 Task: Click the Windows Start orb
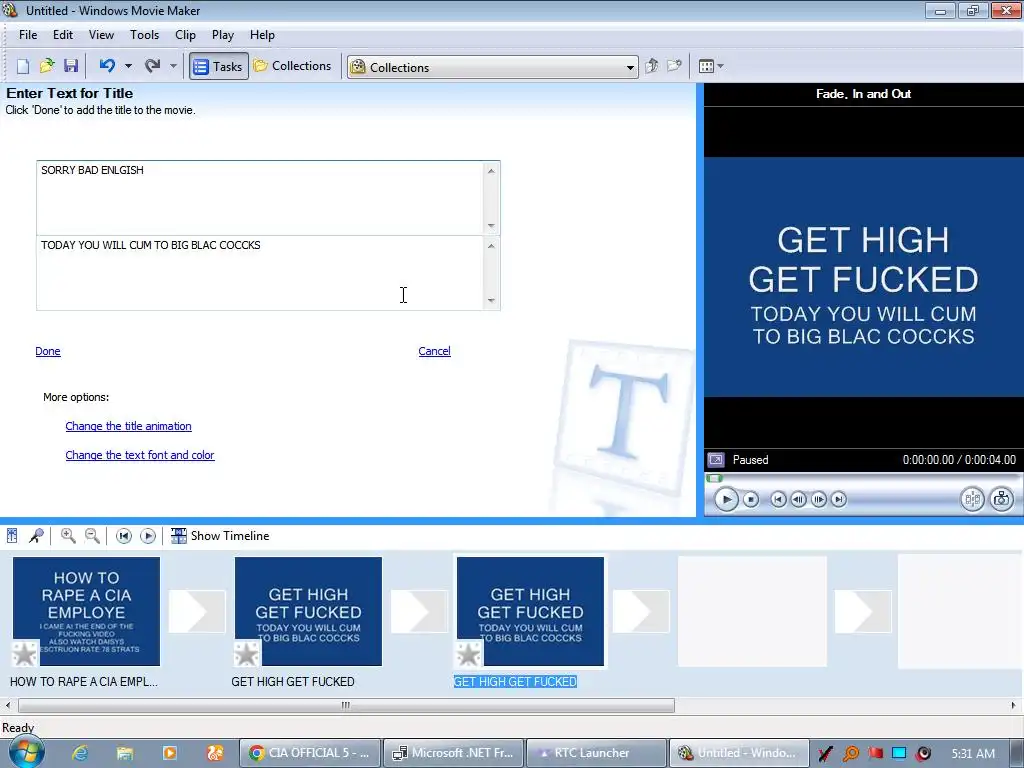point(27,751)
